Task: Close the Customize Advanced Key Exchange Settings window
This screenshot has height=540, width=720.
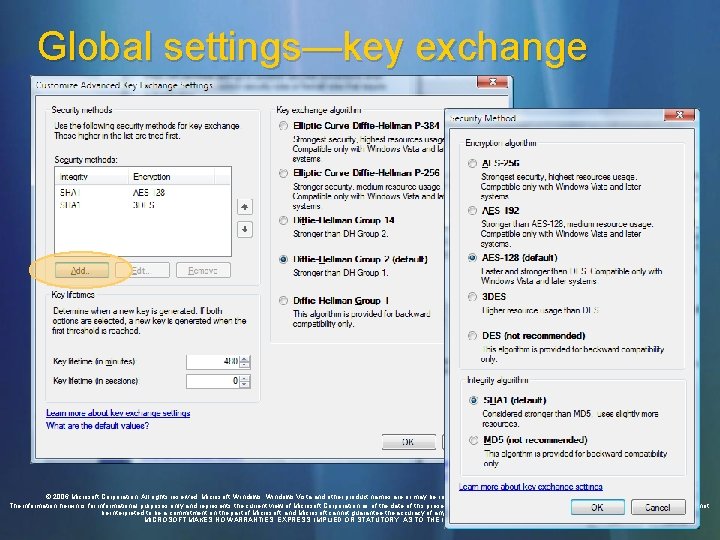Action: (492, 82)
